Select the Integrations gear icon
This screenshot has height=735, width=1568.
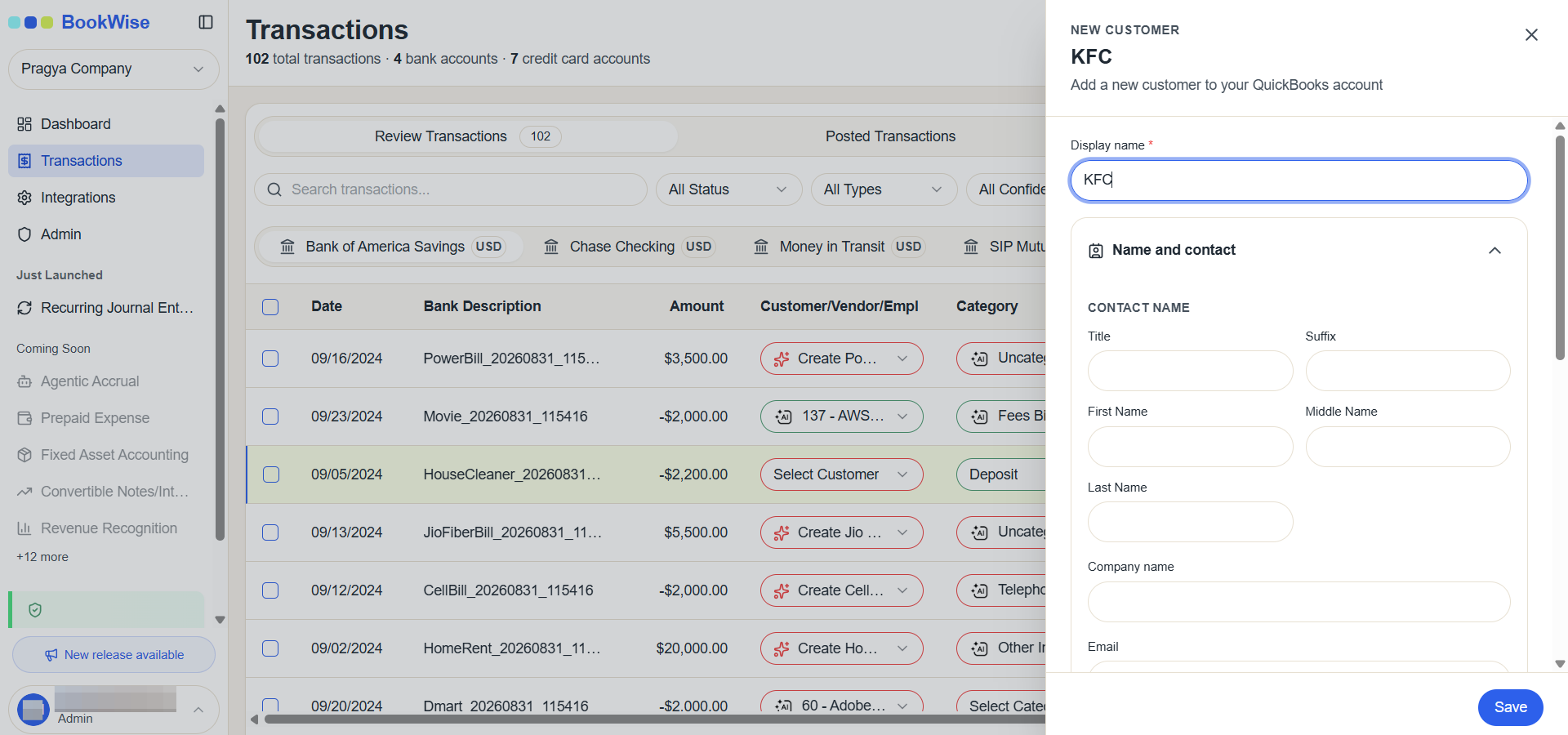click(x=24, y=198)
